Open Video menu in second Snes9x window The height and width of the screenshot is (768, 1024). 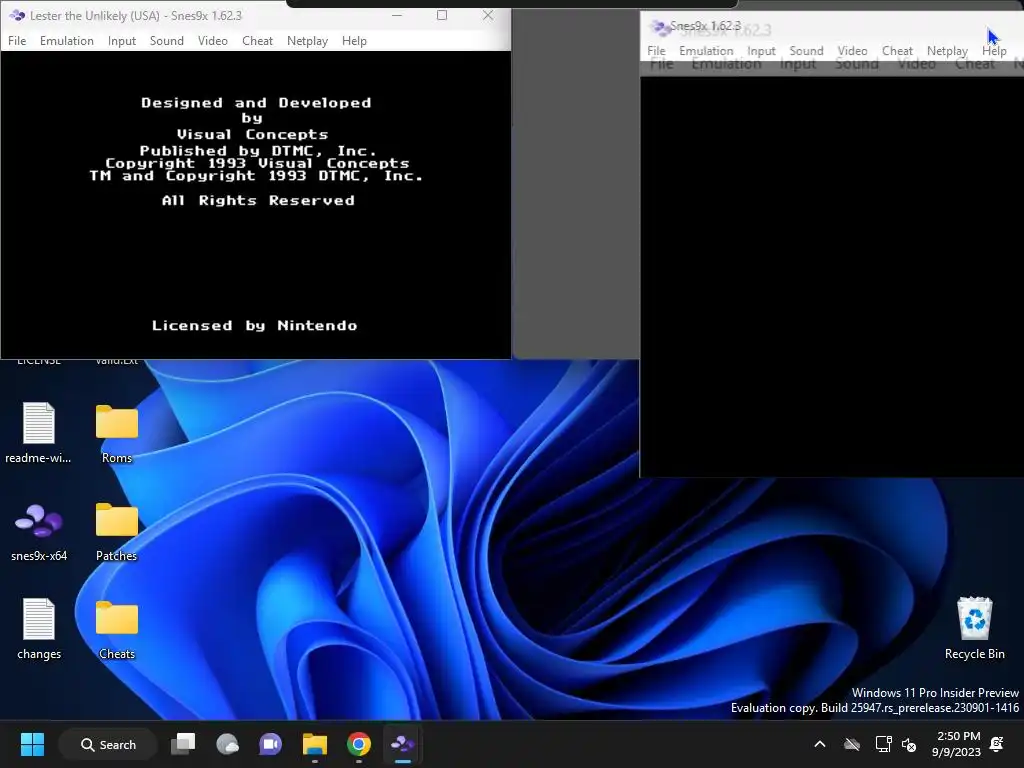pos(852,51)
